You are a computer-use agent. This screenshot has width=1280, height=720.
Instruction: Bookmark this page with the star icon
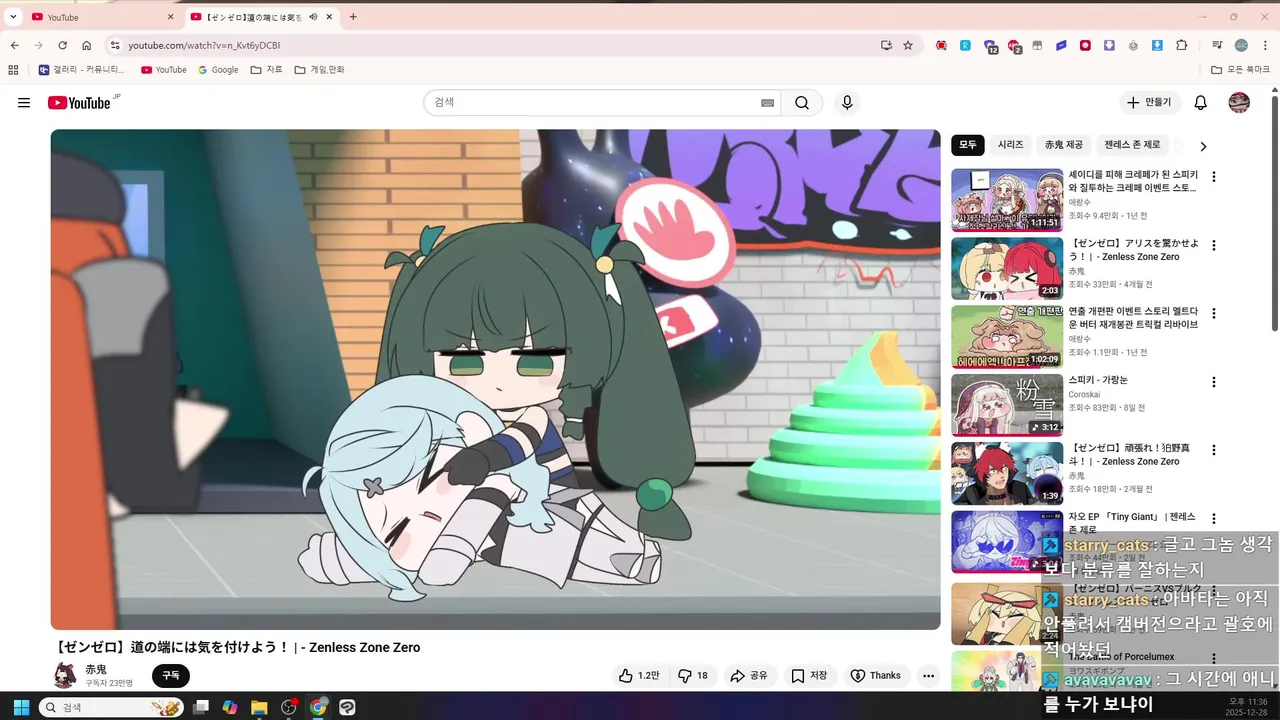(908, 45)
